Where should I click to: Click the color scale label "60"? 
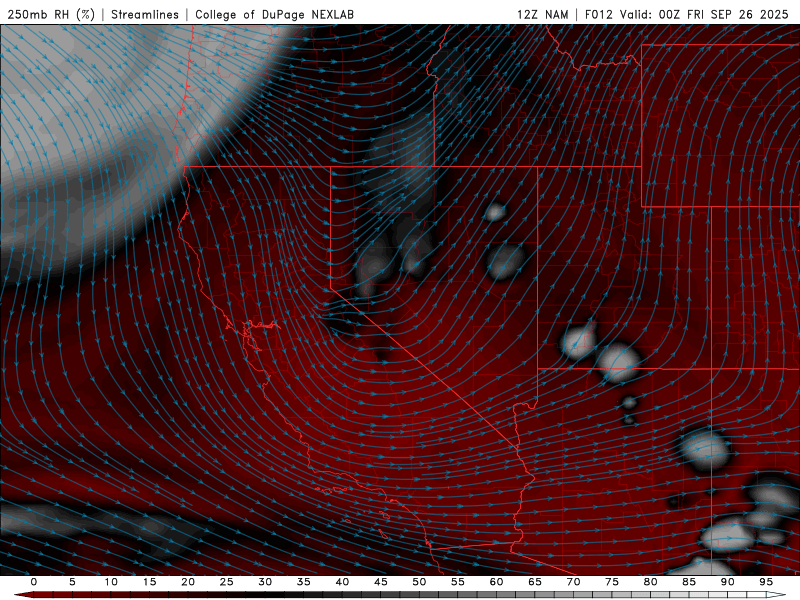point(496,582)
